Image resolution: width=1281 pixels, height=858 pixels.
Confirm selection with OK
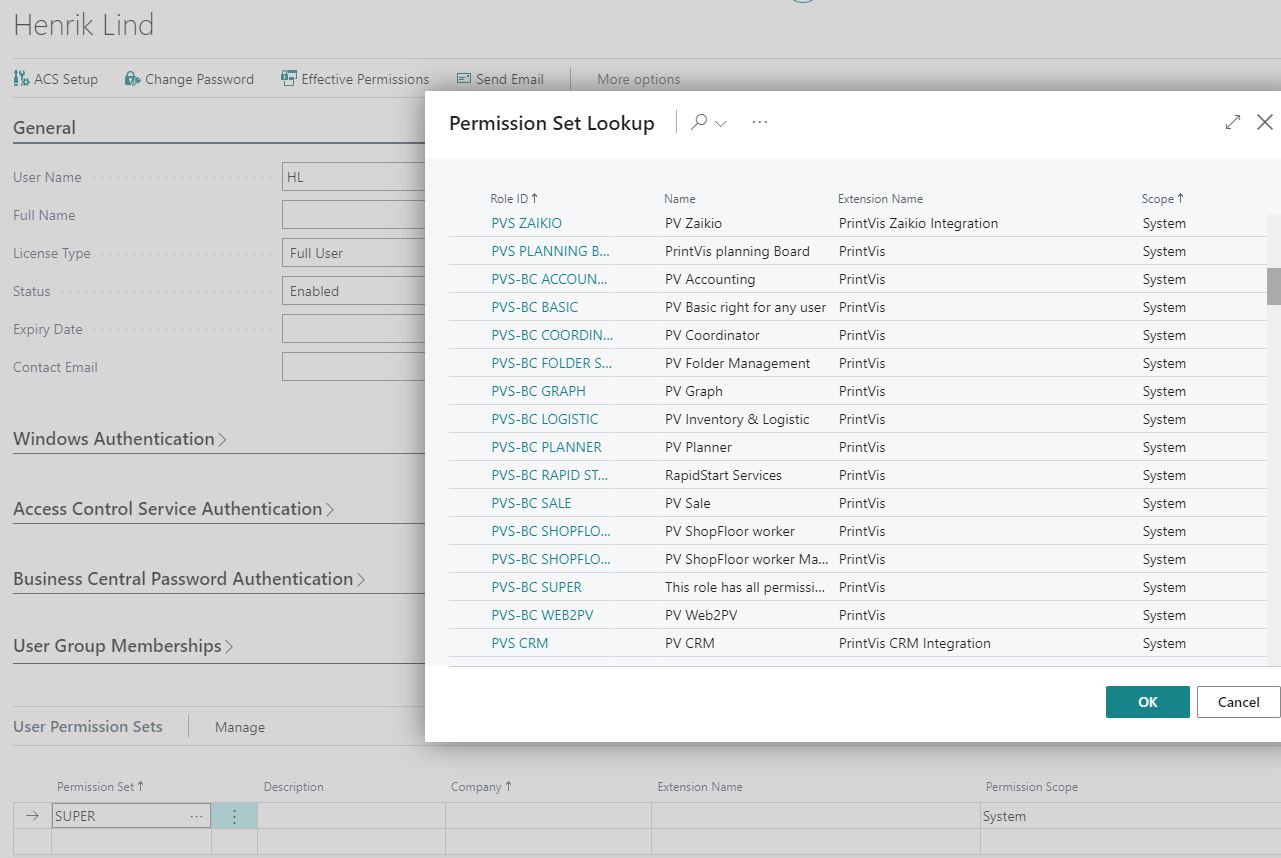pos(1146,701)
